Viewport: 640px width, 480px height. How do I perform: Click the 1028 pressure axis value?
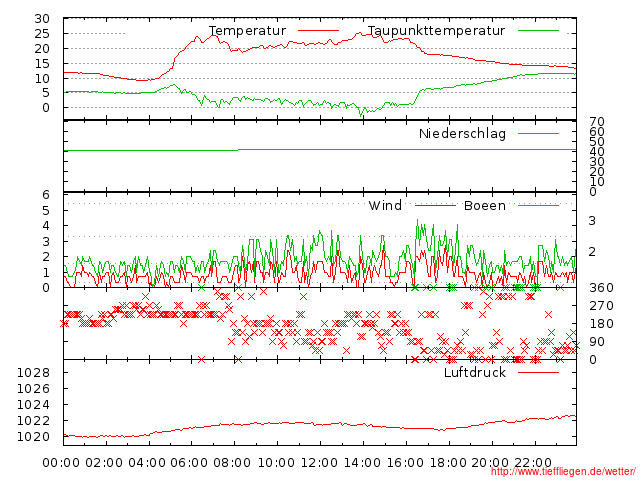33,373
